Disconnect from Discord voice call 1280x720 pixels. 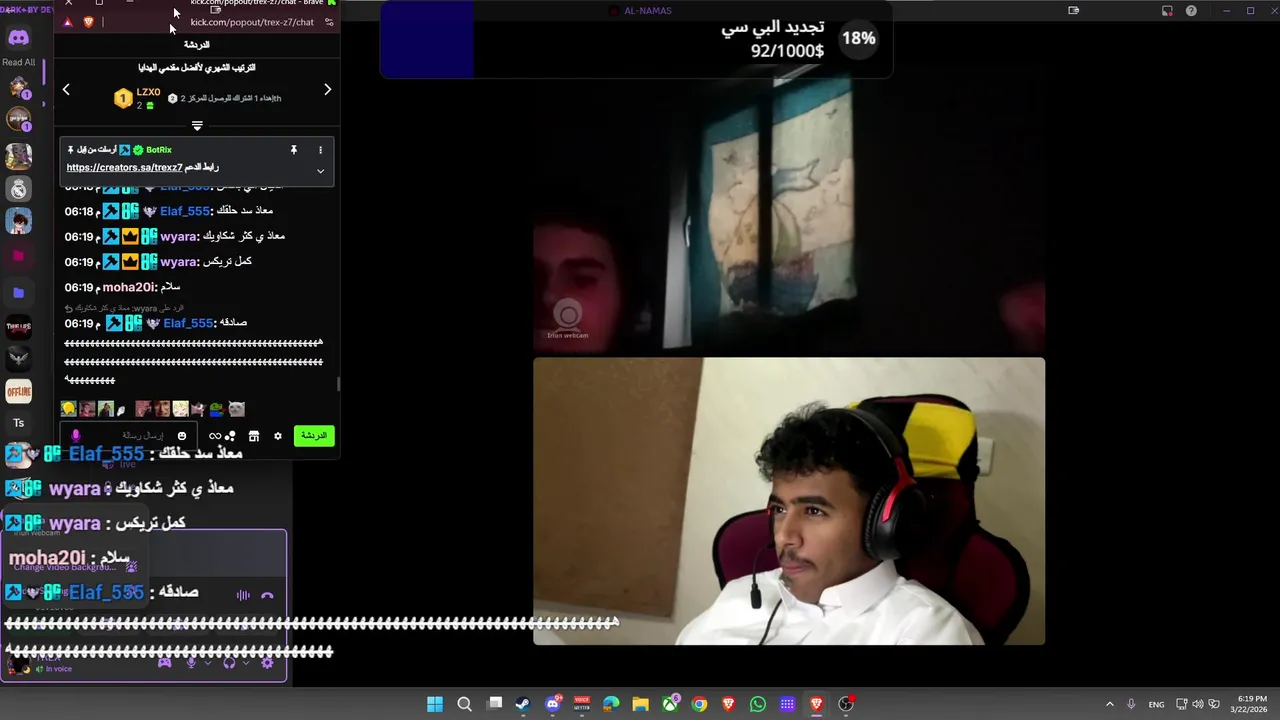point(267,595)
